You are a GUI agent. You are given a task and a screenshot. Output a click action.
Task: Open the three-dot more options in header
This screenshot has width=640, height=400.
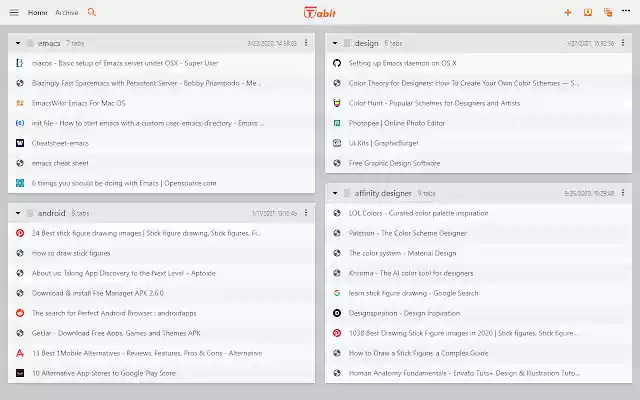[x=626, y=11]
